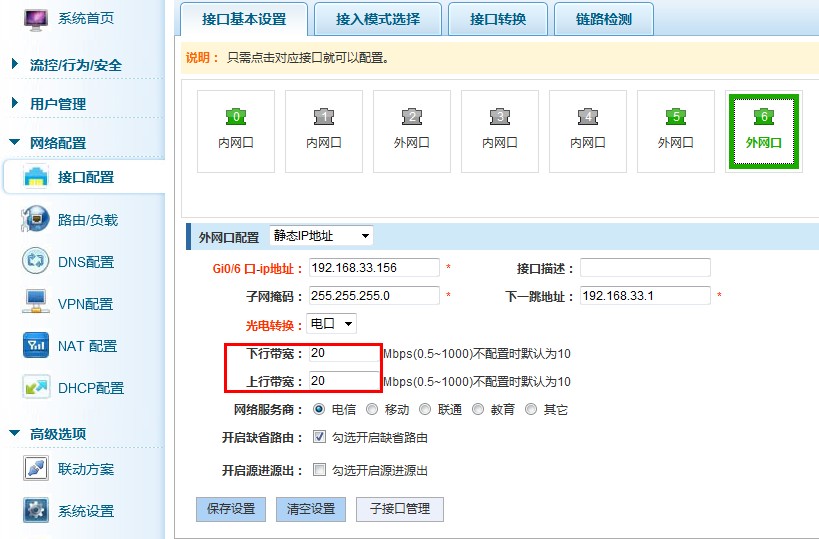Select 教育 as network provider
Screen dimensions: 819x539
[x=478, y=409]
